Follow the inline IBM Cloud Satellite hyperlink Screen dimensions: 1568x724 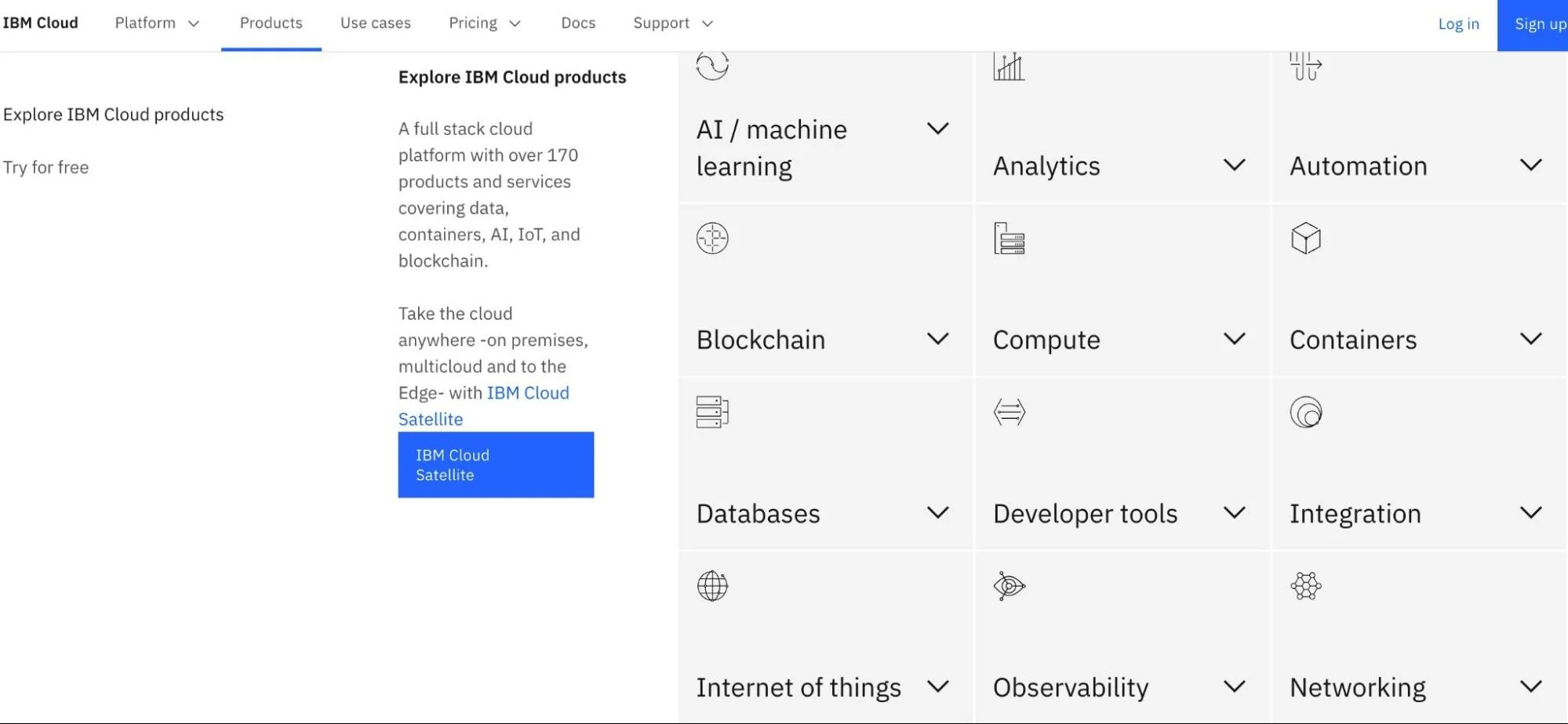click(x=484, y=406)
